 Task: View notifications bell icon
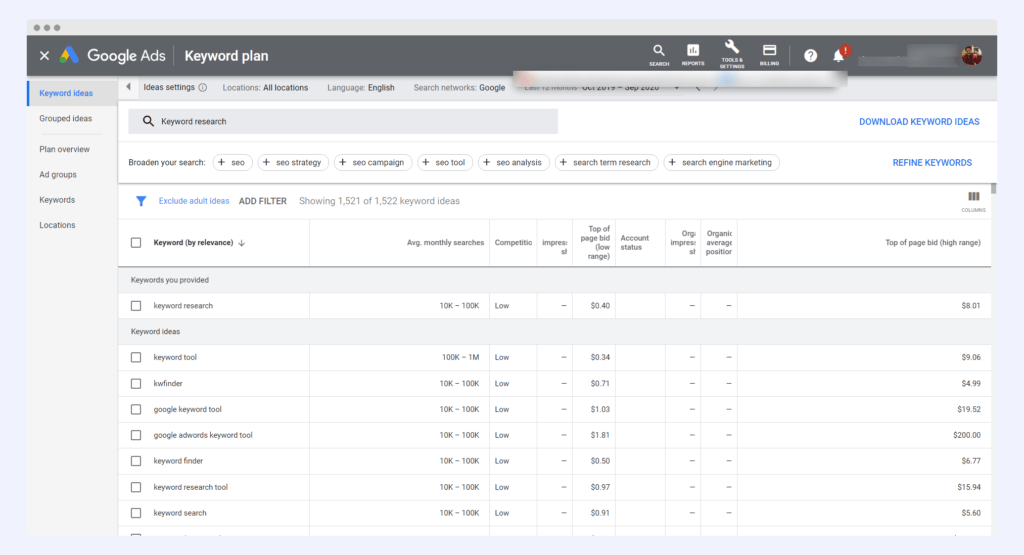tap(839, 56)
